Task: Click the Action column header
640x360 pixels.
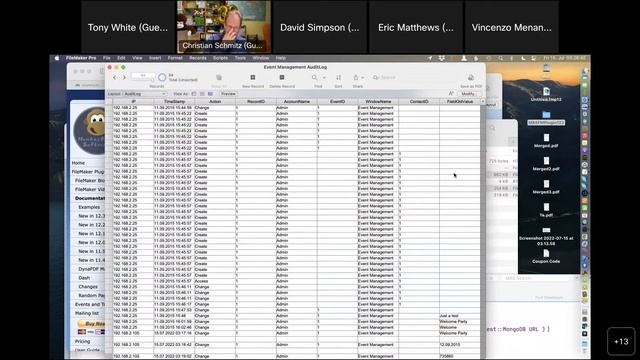Action: [215, 101]
